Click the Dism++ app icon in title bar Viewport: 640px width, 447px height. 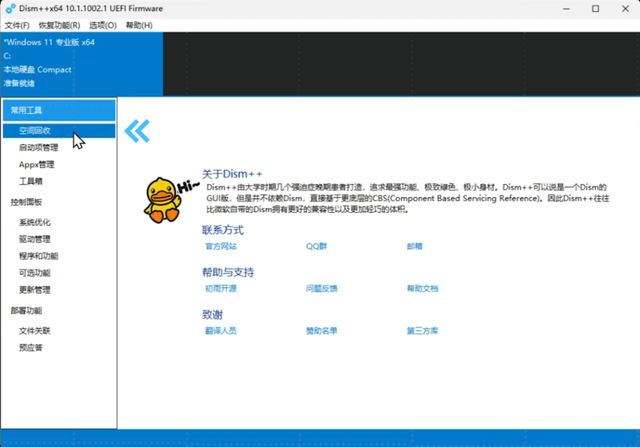[x=10, y=9]
